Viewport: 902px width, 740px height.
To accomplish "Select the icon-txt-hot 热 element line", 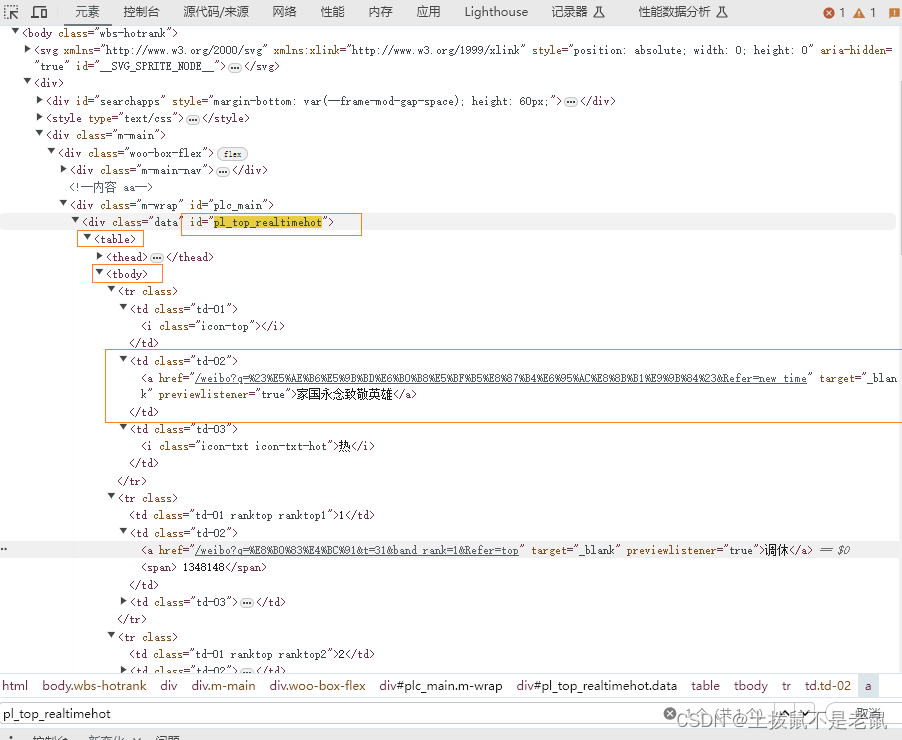I will 258,447.
